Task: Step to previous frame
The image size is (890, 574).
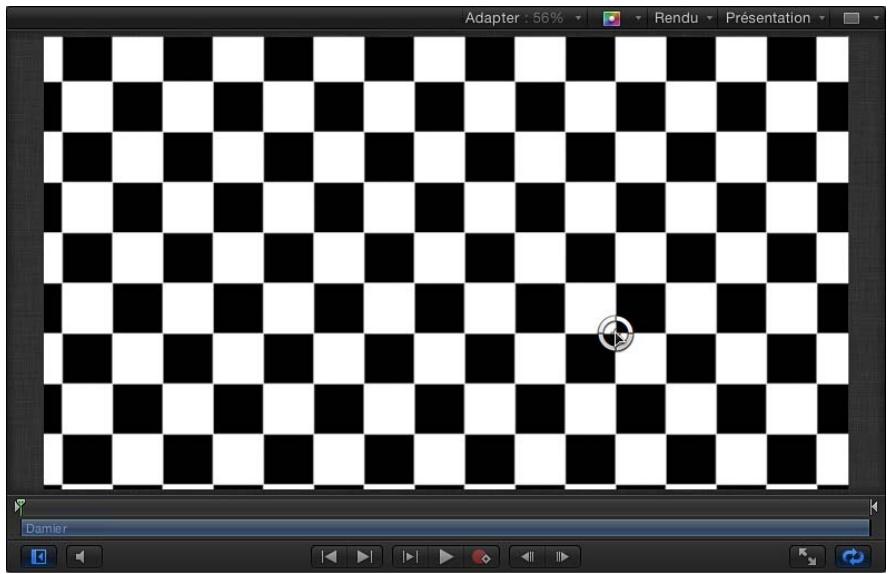Action: tap(527, 557)
